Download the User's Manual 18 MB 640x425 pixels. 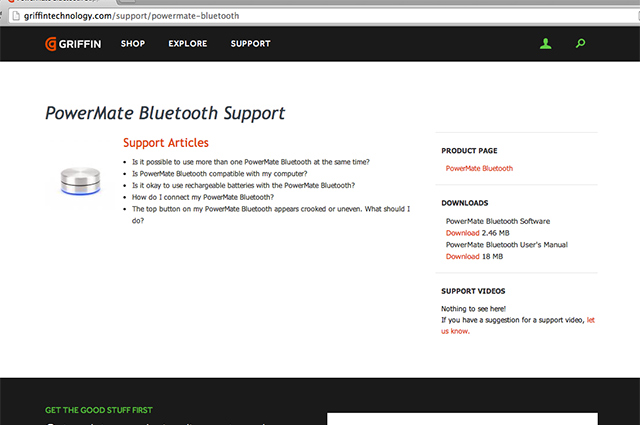pyautogui.click(x=462, y=256)
